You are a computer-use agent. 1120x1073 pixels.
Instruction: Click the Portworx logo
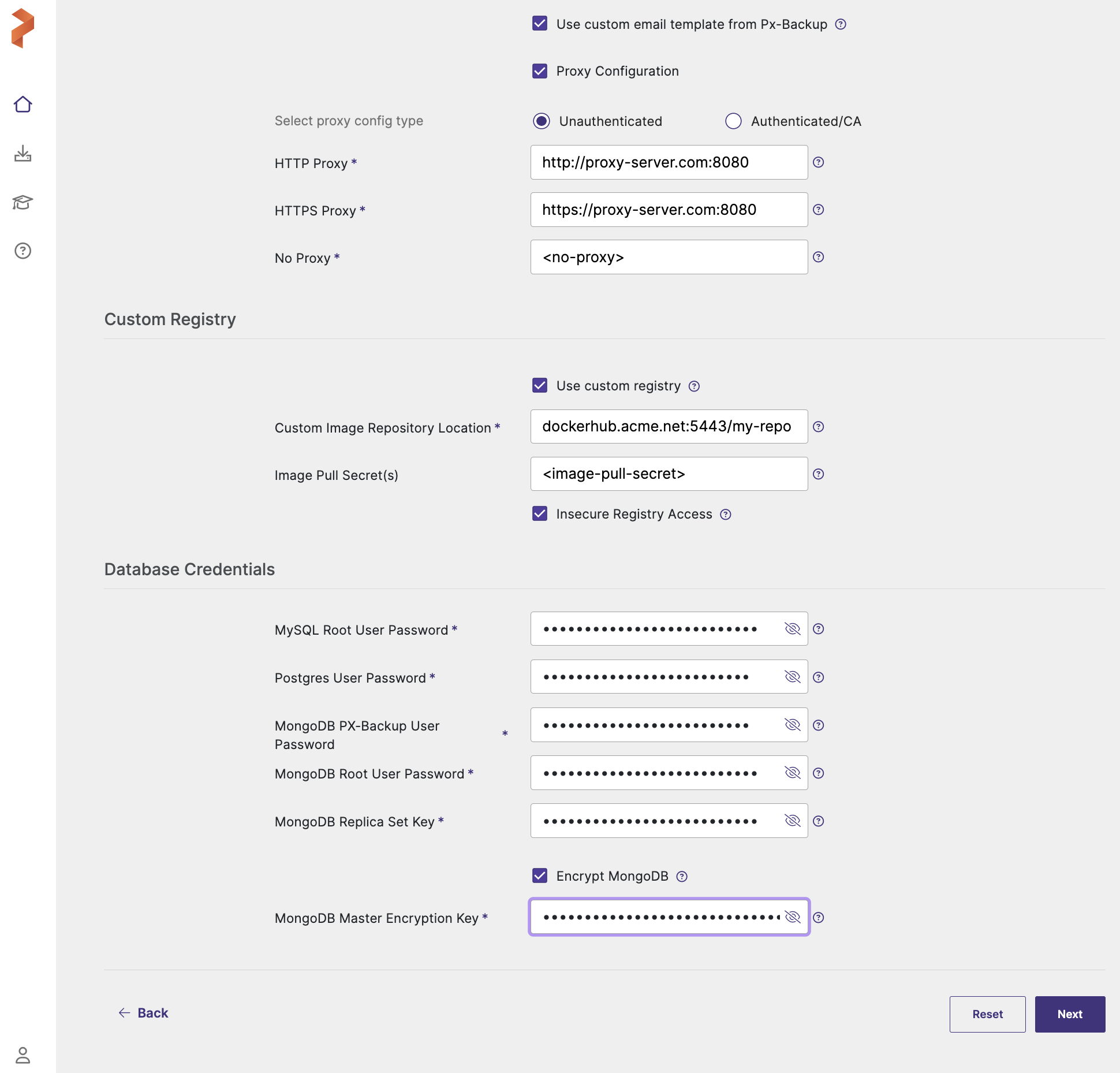click(x=23, y=28)
